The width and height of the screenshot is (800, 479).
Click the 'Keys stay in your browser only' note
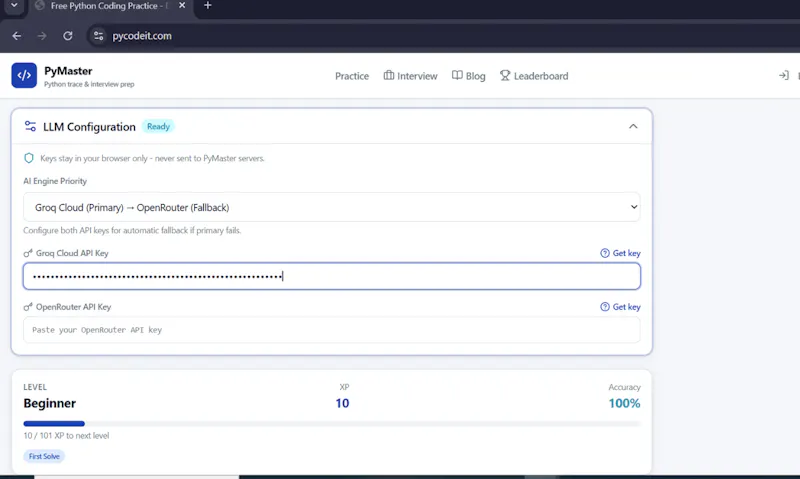point(152,158)
